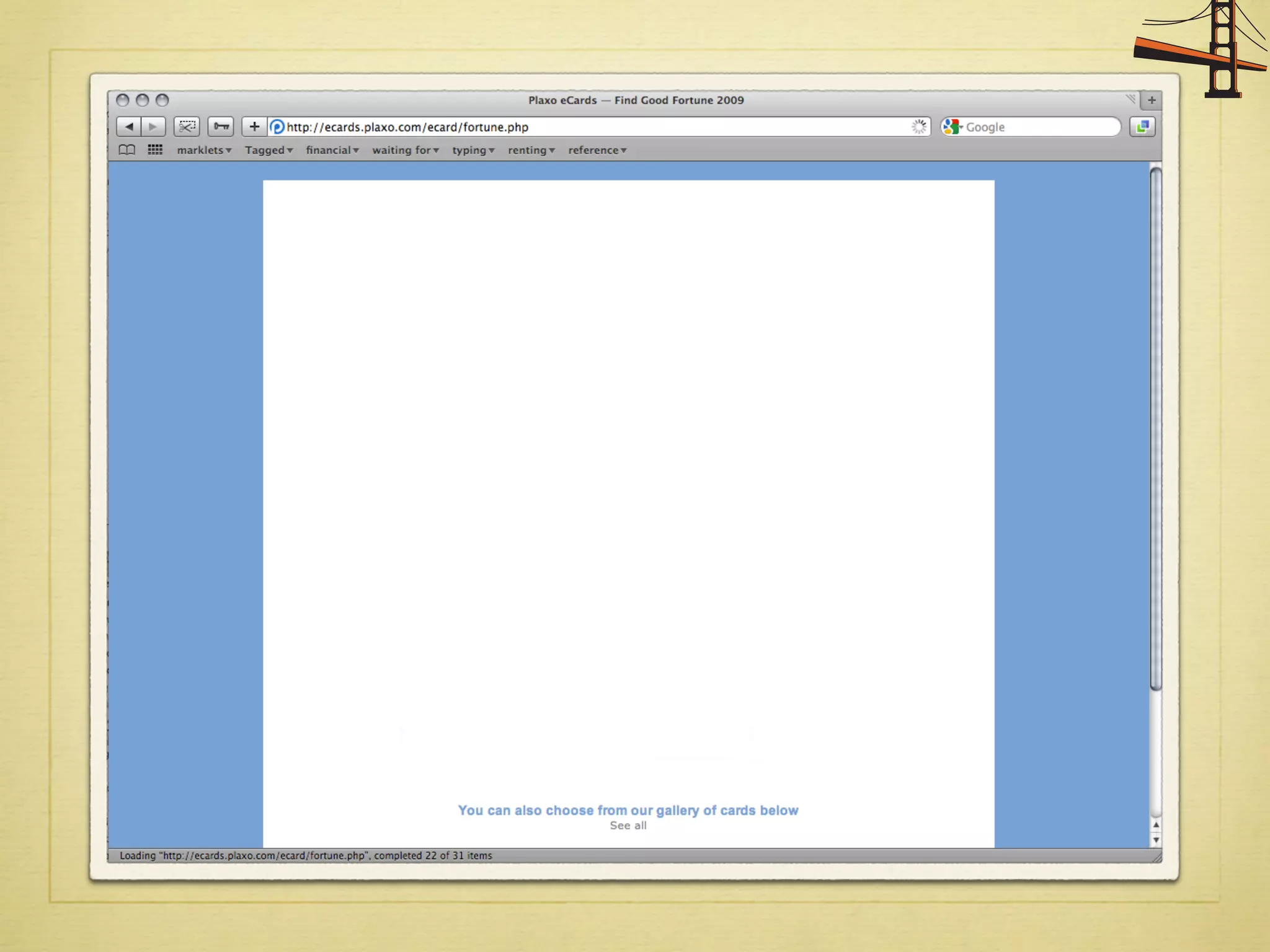The width and height of the screenshot is (1270, 952).
Task: Add bookmark with the plus button
Action: [254, 126]
